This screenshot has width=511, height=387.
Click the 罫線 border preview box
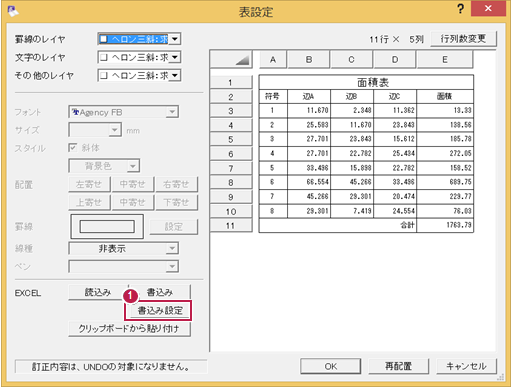tap(107, 227)
